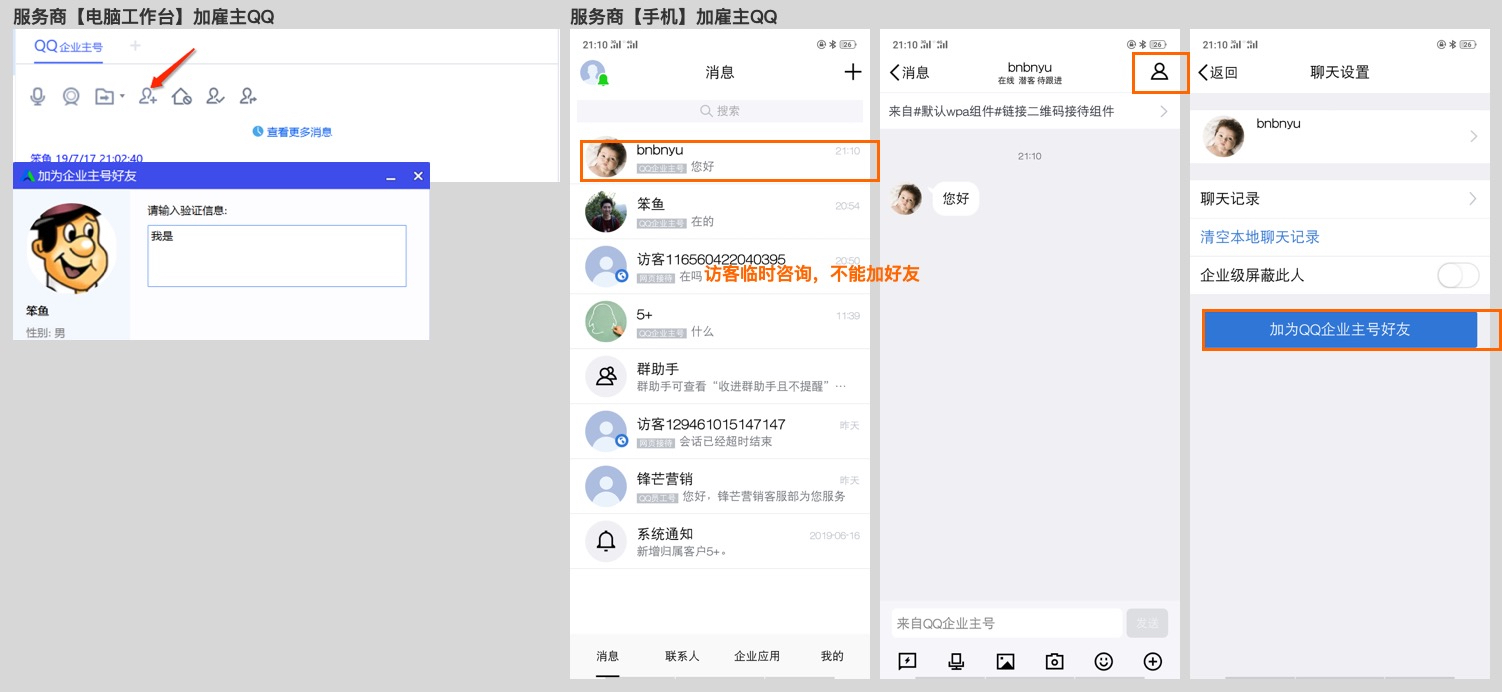The height and width of the screenshot is (692, 1502).
Task: Tap the computer monitor icon in chat toolbar
Action: pos(956,662)
